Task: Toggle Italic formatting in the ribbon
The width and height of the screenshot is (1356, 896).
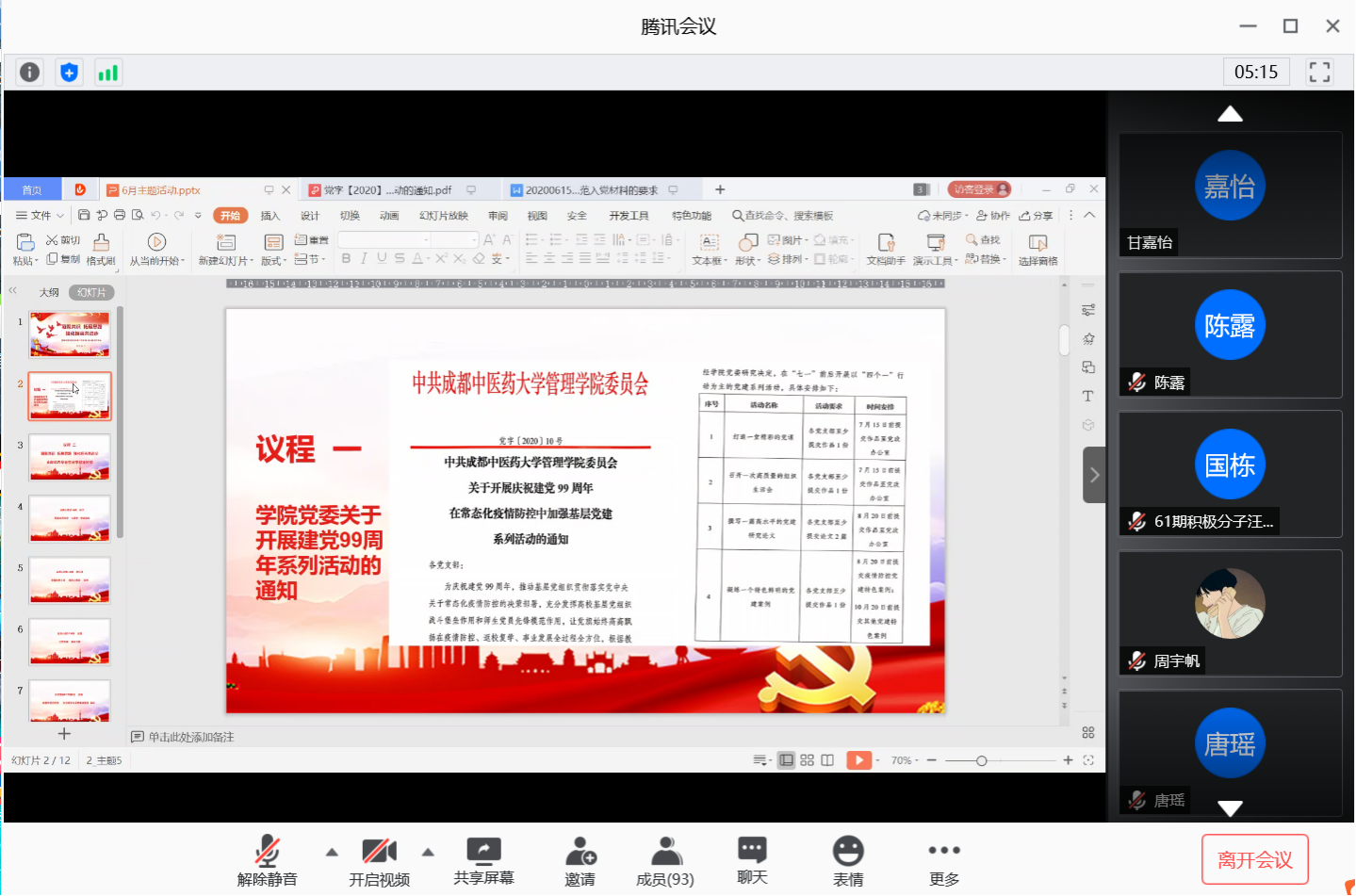Action: pyautogui.click(x=364, y=258)
